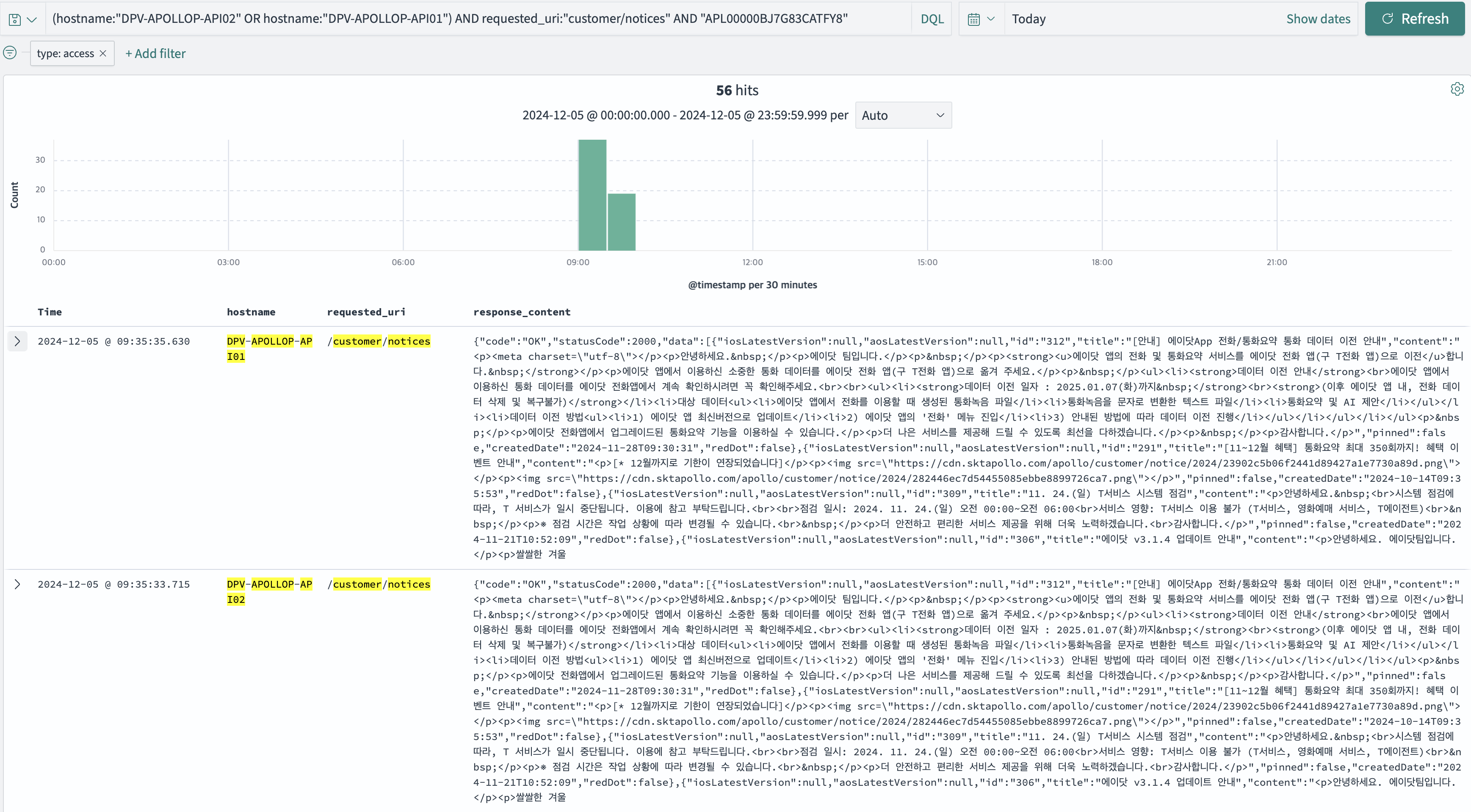Toggle DQL query language switch

pos(932,19)
